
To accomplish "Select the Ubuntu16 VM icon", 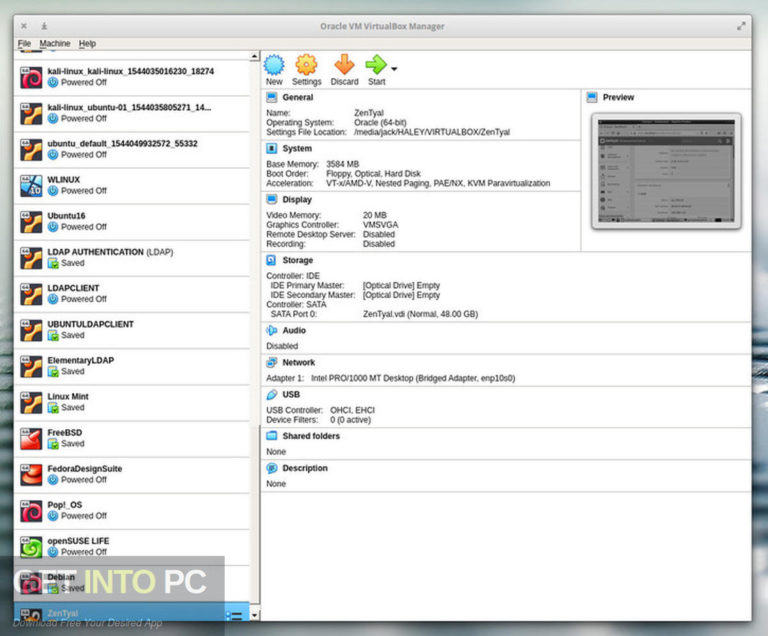I will click(x=31, y=222).
